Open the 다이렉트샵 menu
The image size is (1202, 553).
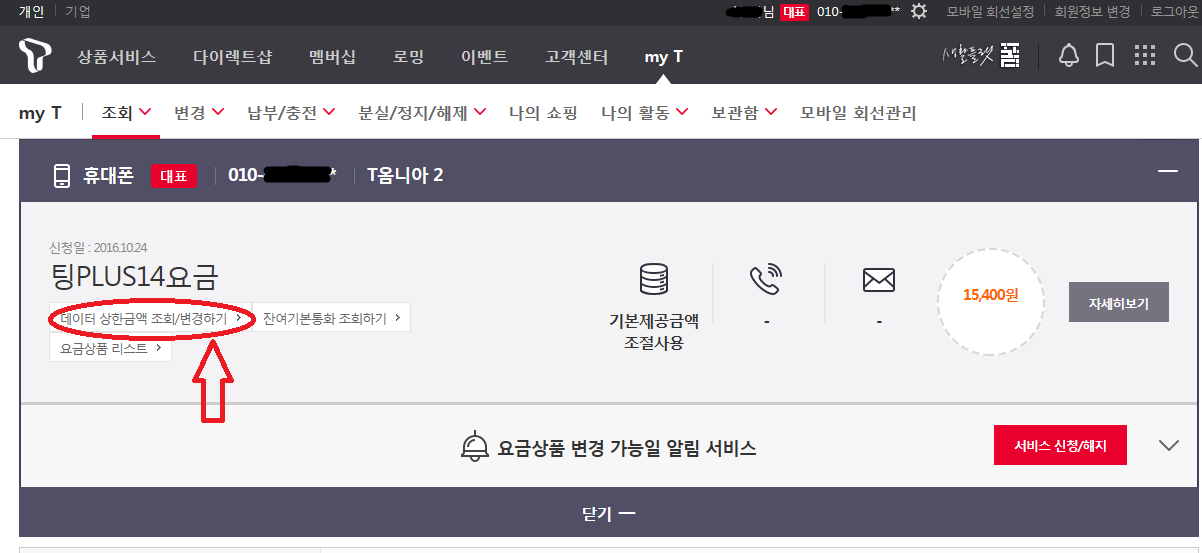232,57
